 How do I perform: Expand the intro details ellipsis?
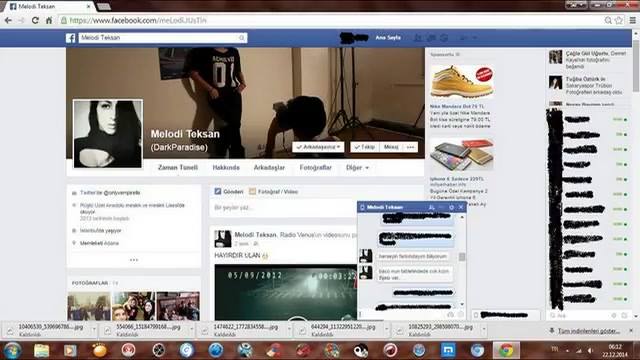click(x=134, y=260)
